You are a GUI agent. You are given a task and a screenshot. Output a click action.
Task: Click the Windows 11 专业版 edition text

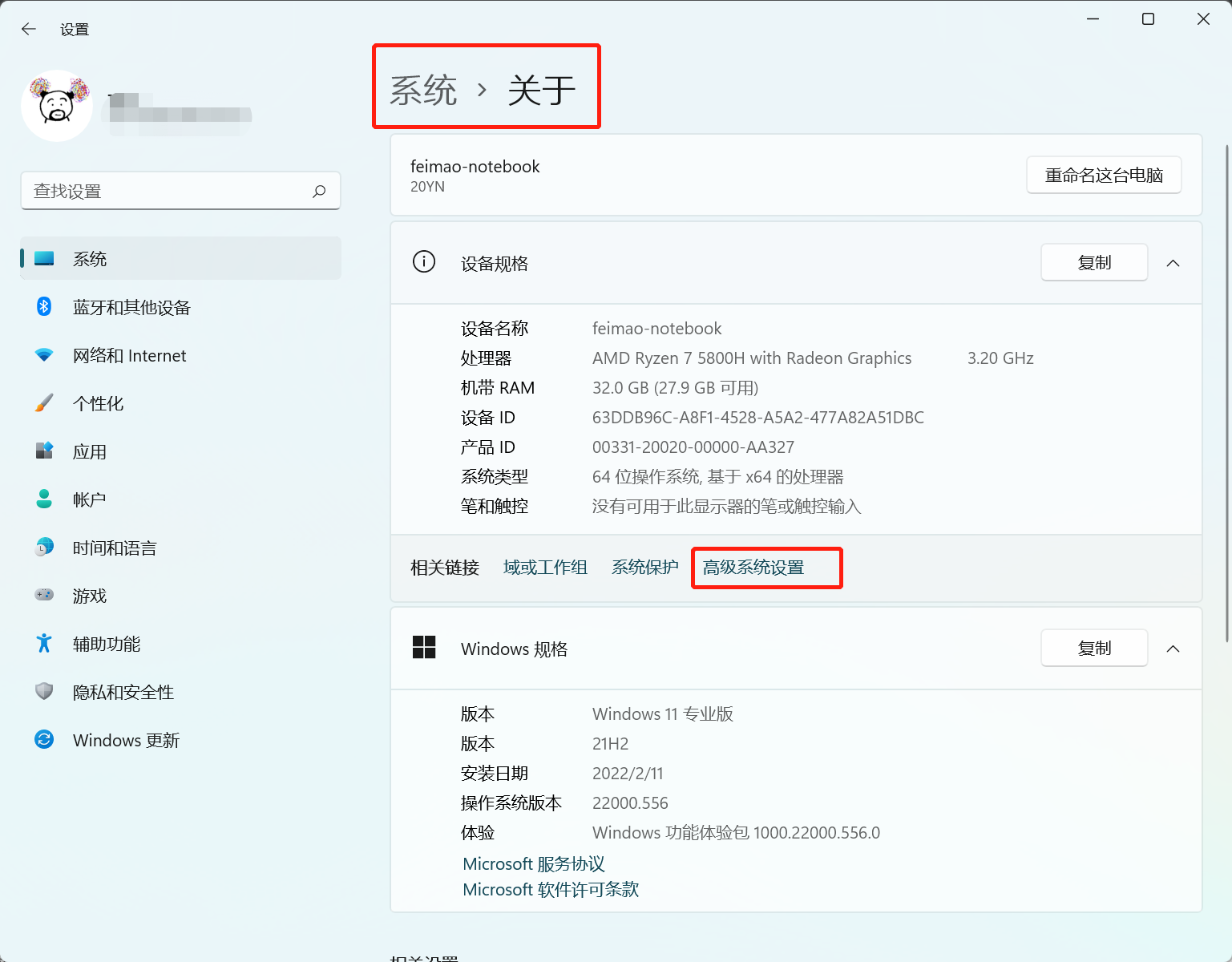click(663, 713)
